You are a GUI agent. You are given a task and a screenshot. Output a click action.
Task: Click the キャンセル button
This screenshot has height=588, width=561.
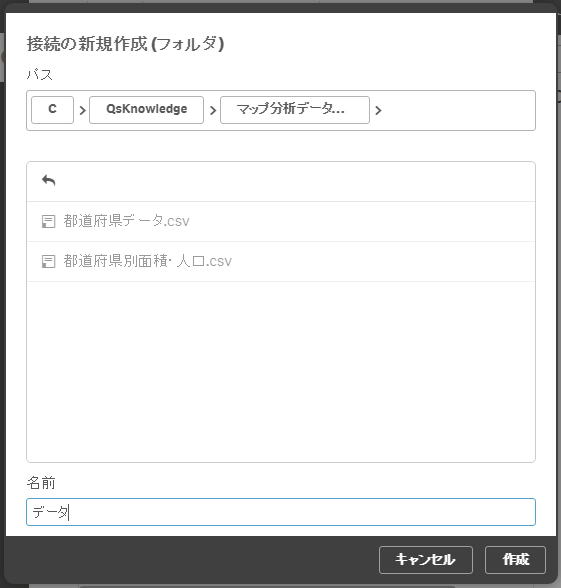pos(426,560)
